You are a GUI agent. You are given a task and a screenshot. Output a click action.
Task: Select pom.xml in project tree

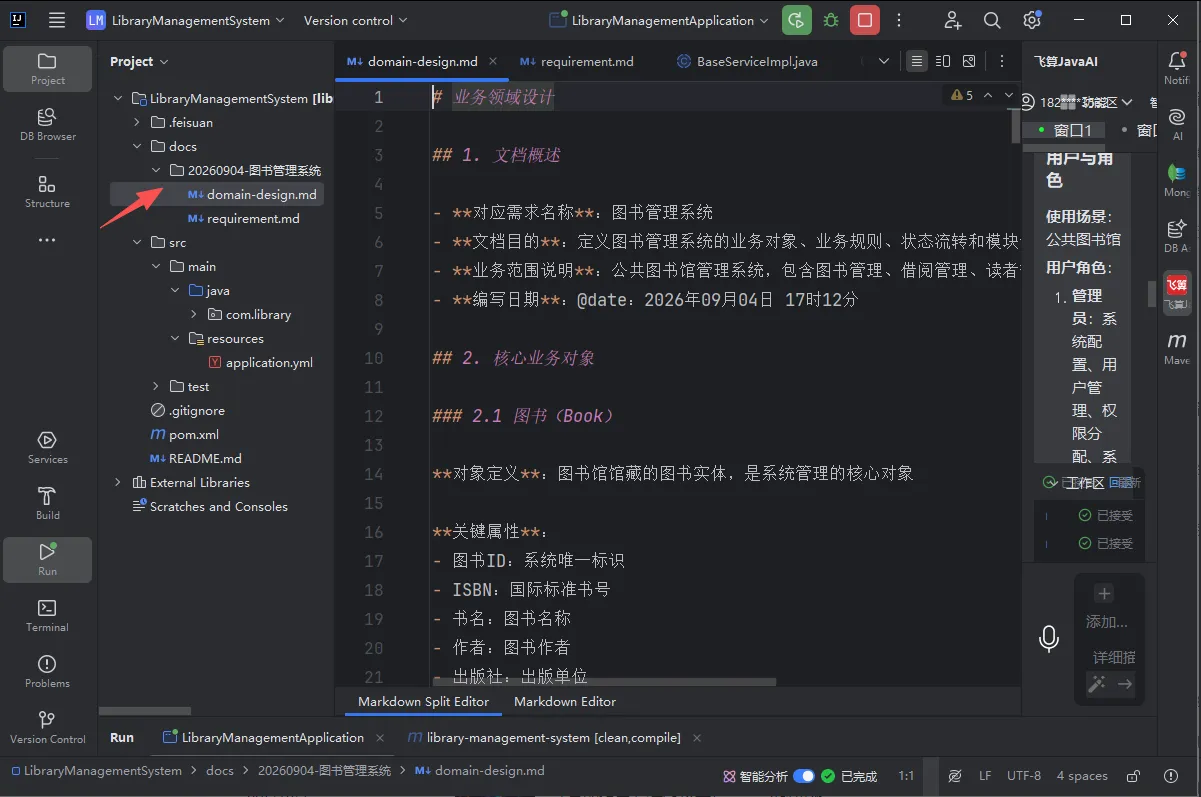184,434
